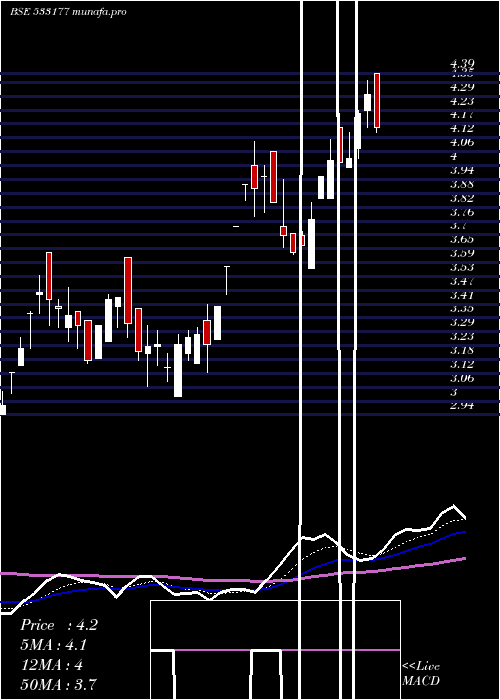Click the 3.82 price axis label
This screenshot has width=500, height=700.
462,198
